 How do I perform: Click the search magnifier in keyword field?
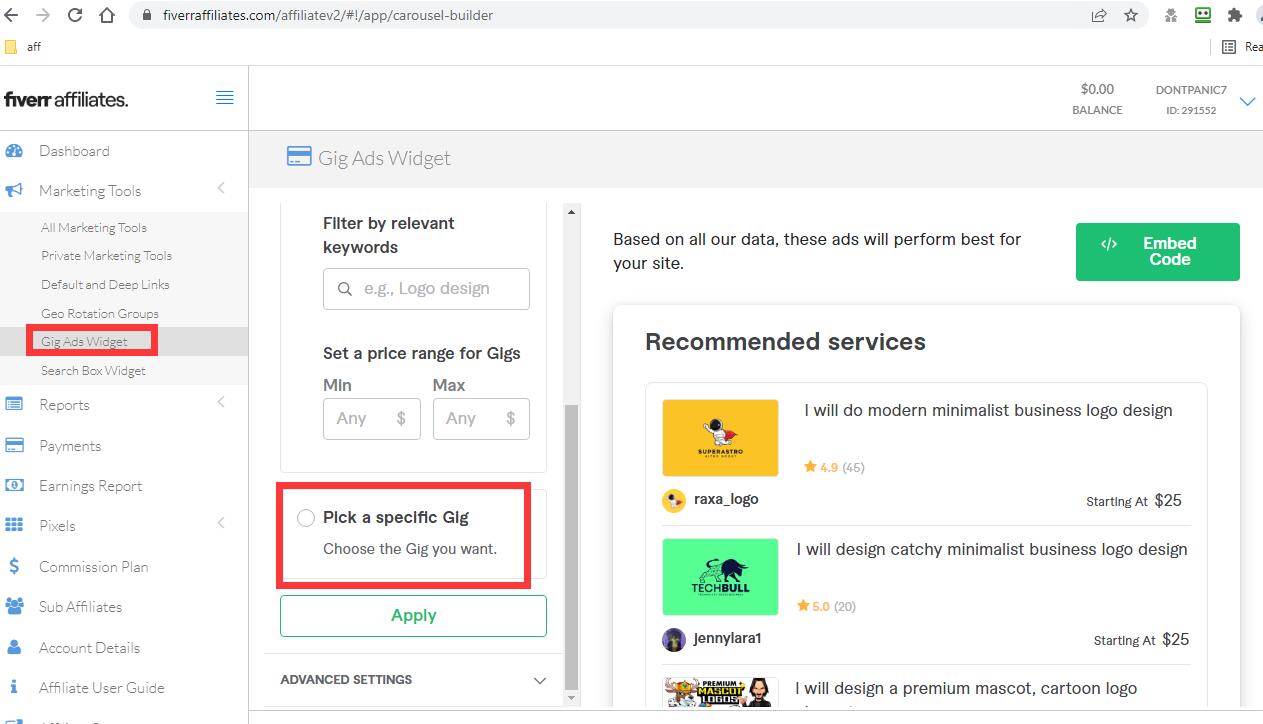[345, 289]
